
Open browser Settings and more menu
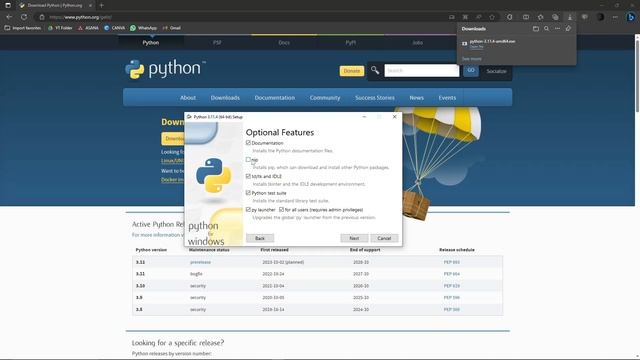click(615, 17)
